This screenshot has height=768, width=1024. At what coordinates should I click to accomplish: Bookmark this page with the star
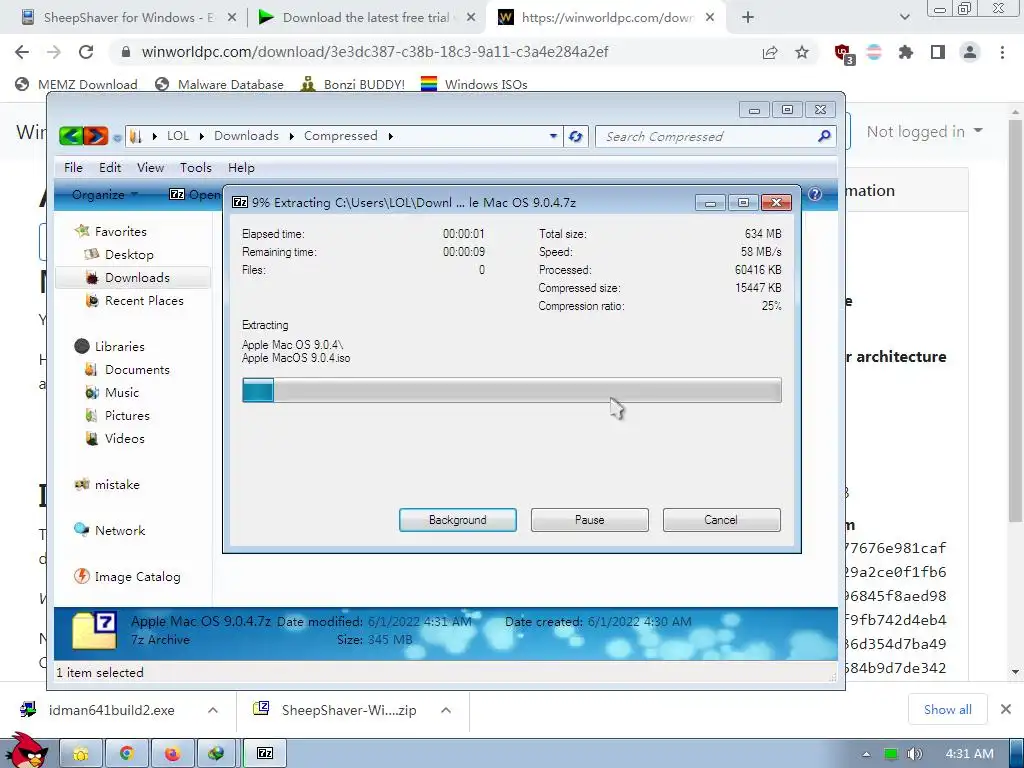coord(802,52)
